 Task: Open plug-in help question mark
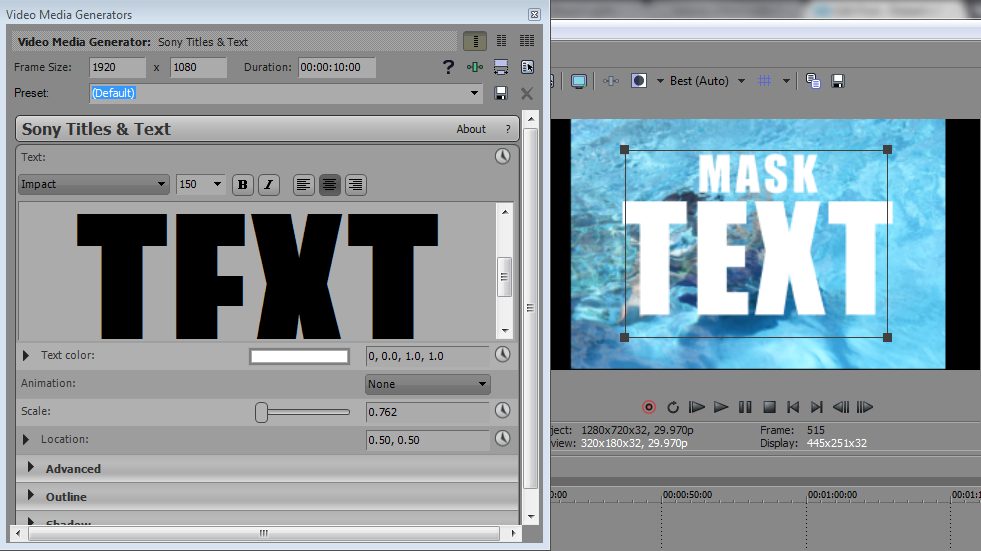(448, 67)
